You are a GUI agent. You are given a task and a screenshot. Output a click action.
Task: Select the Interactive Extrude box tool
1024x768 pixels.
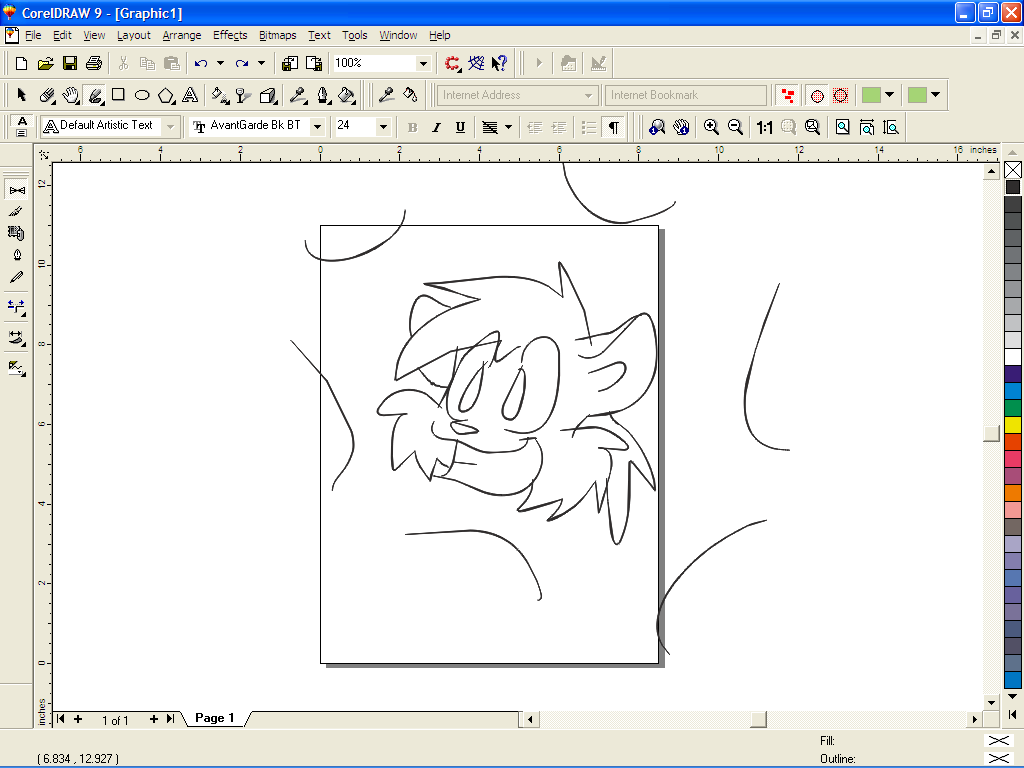pos(268,95)
